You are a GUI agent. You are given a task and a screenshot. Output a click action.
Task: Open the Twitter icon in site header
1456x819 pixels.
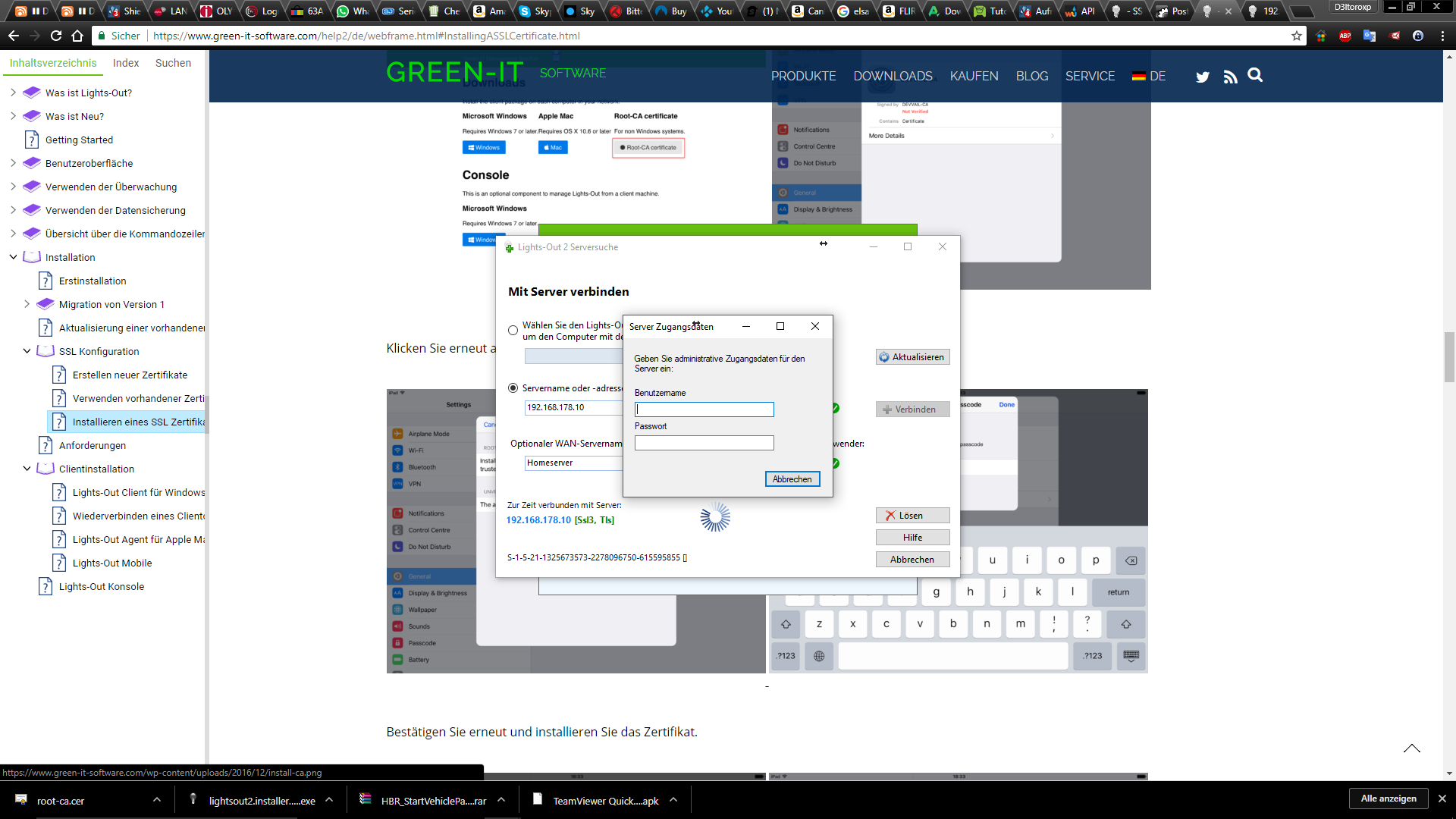coord(1203,77)
